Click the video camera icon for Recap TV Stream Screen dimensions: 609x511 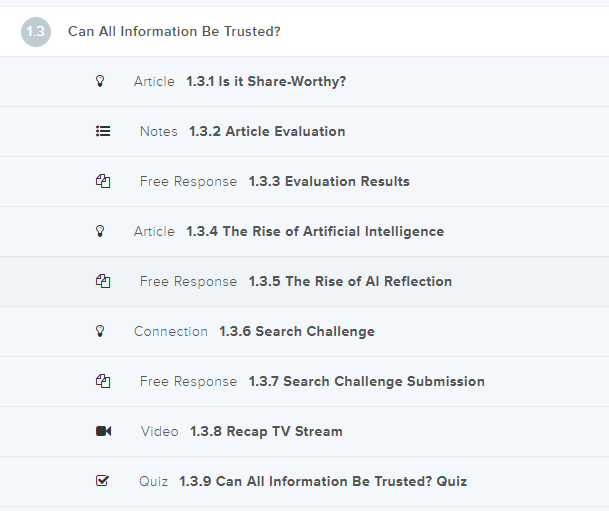[x=103, y=431]
